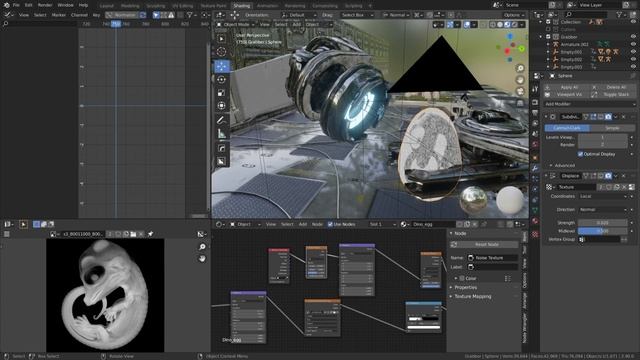Select Simple subdivision type button
This screenshot has width=640, height=360.
612,128
